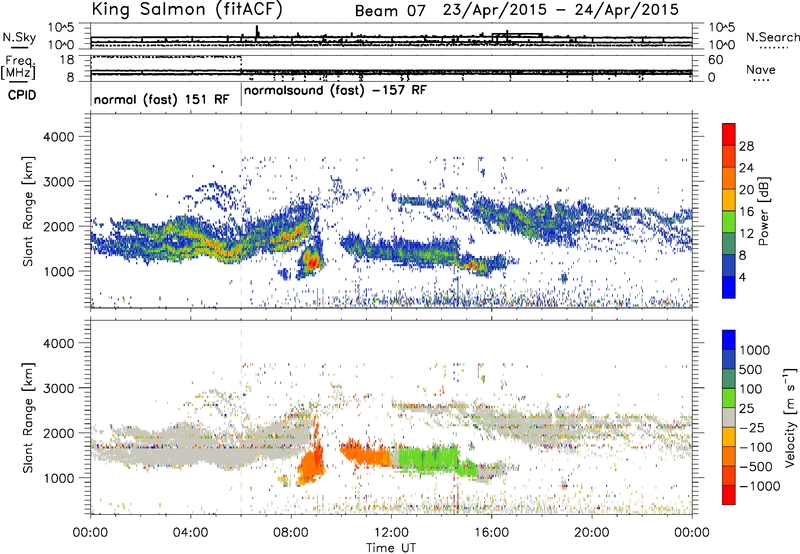Viewport: 800px width, 554px height.
Task: Click the '28' power color bar value
Action: point(746,146)
